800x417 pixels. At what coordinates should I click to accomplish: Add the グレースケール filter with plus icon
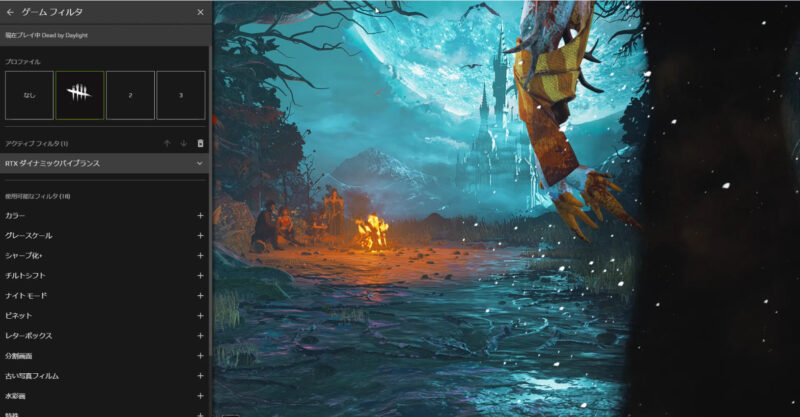[200, 236]
